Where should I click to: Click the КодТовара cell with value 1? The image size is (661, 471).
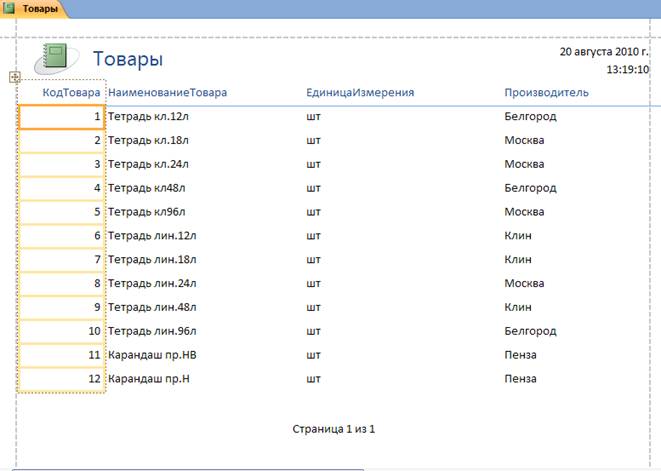(x=62, y=117)
